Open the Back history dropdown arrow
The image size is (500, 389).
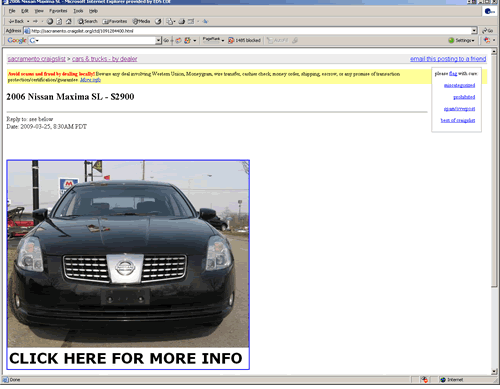click(28, 21)
